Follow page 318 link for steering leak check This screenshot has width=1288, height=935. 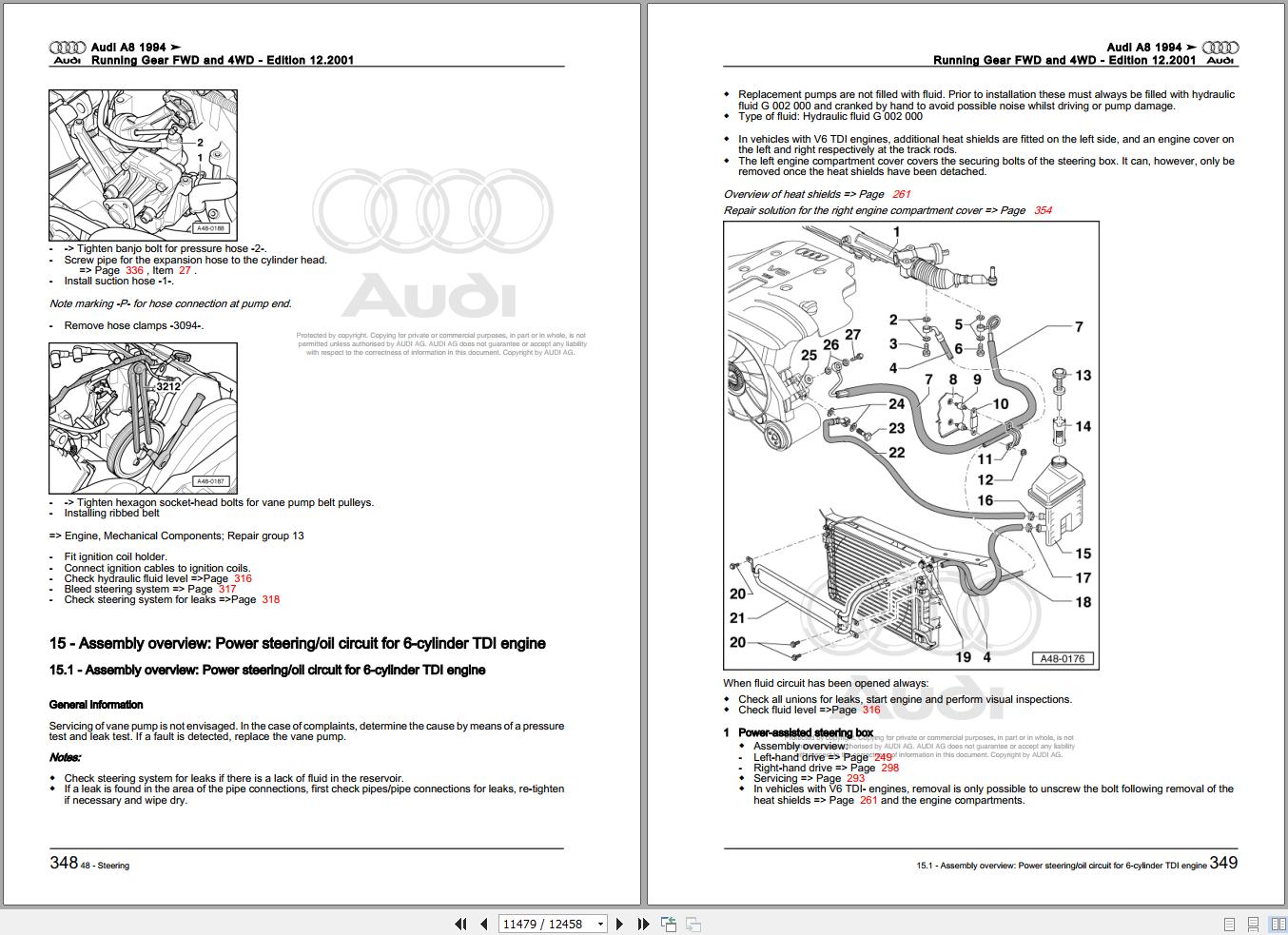tap(270, 599)
